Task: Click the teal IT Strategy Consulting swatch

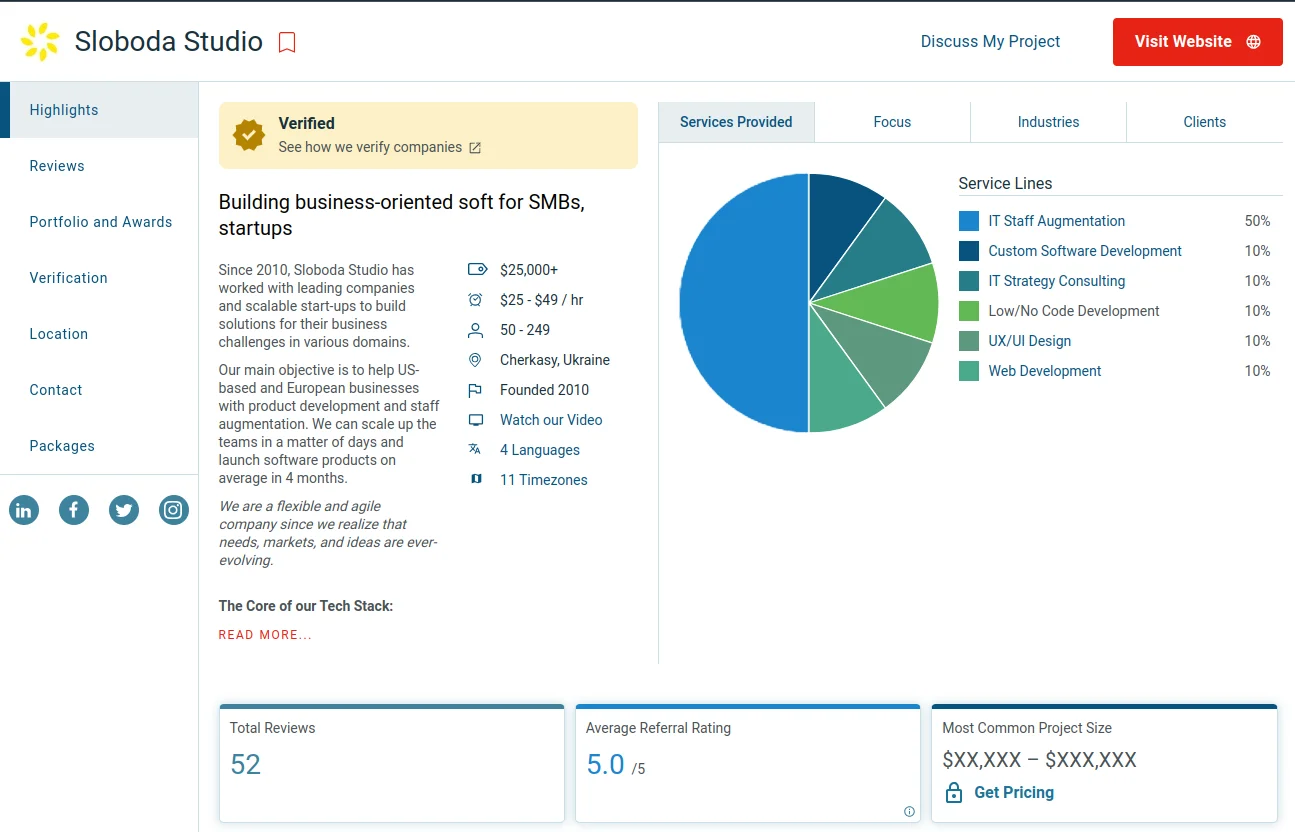Action: [x=969, y=281]
